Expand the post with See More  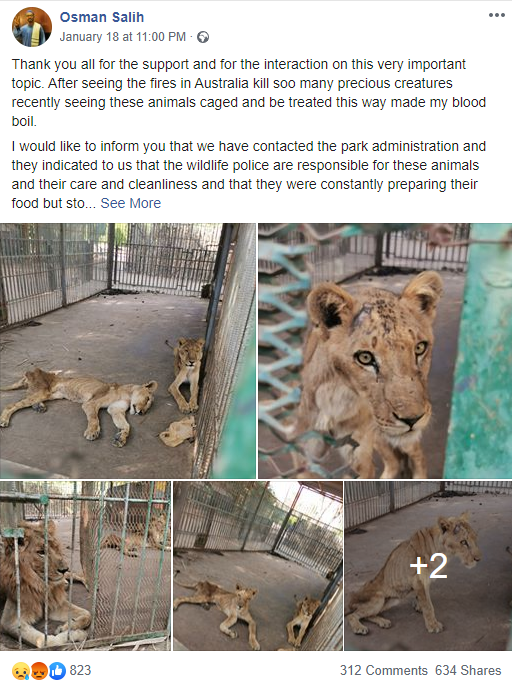pos(131,203)
